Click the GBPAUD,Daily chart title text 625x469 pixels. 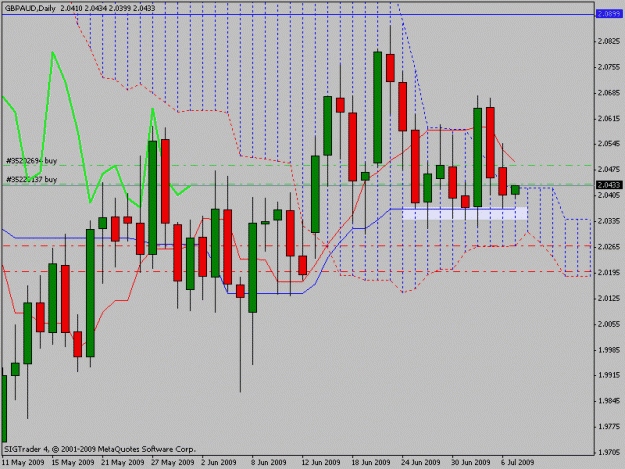(x=30, y=8)
